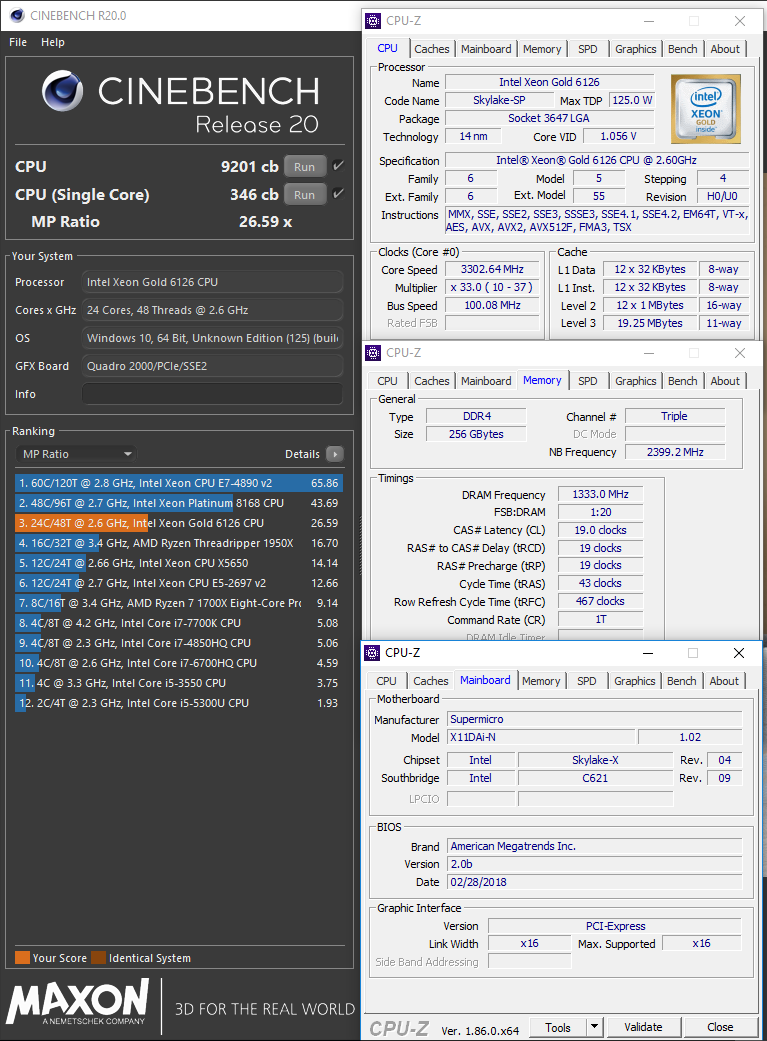
Task: Select ranking row Intel Core i5-5300U
Action: point(179,702)
